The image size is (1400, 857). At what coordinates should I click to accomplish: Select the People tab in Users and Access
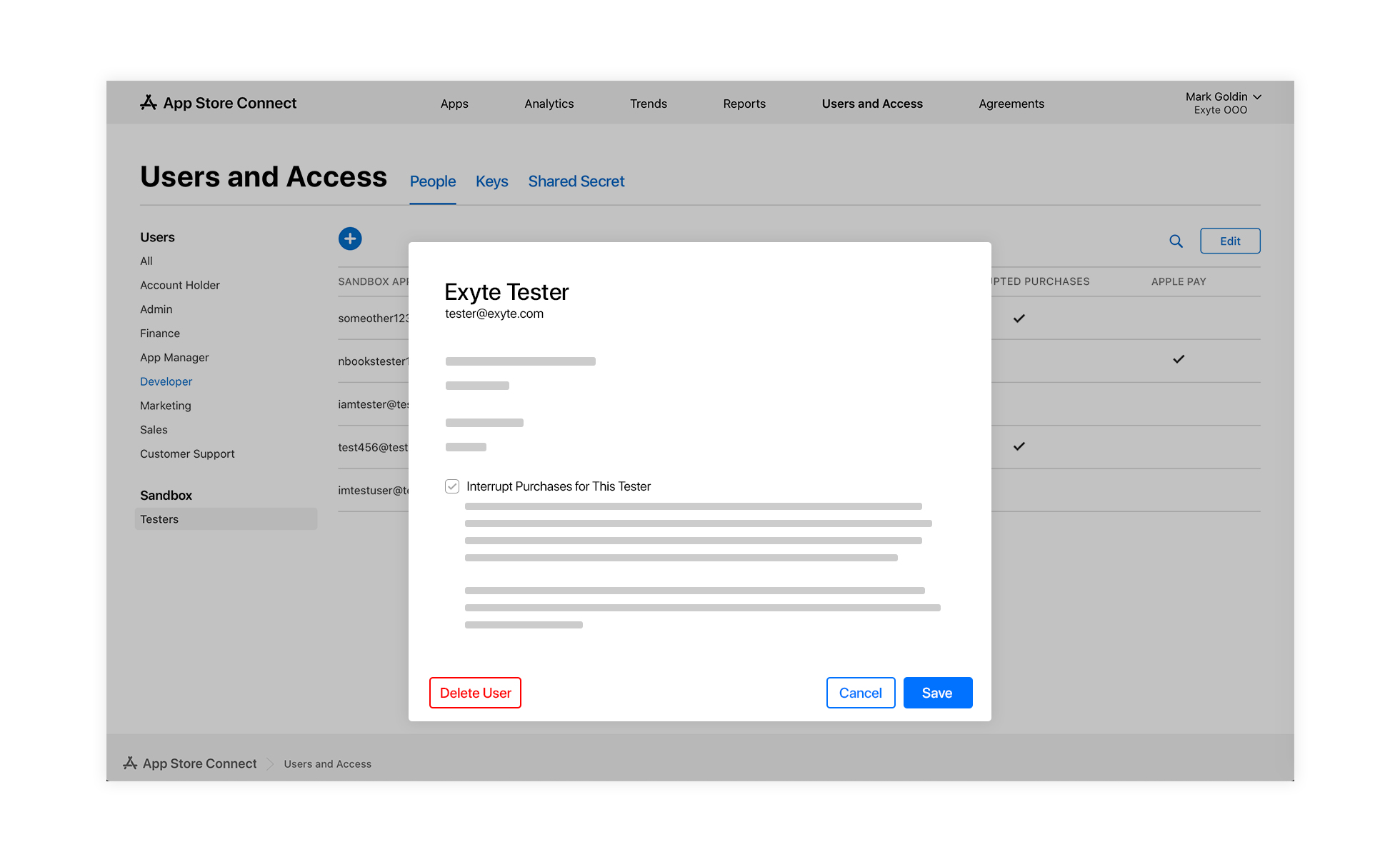pyautogui.click(x=432, y=181)
